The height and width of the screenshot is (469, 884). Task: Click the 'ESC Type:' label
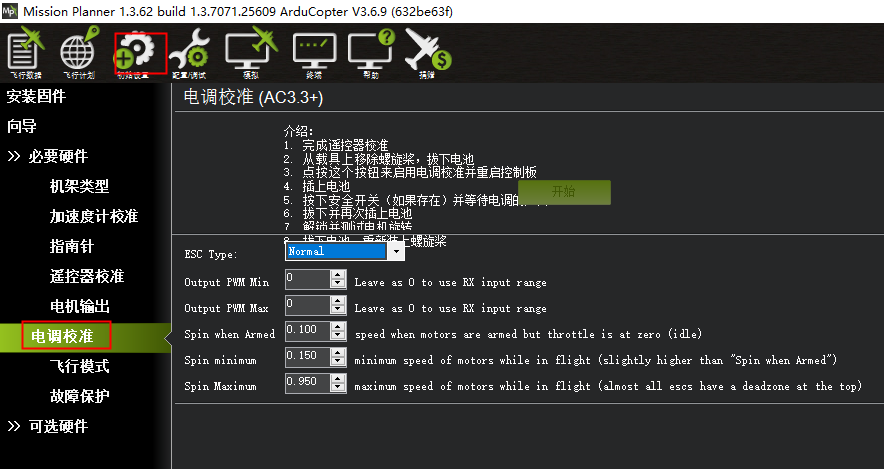coord(211,254)
